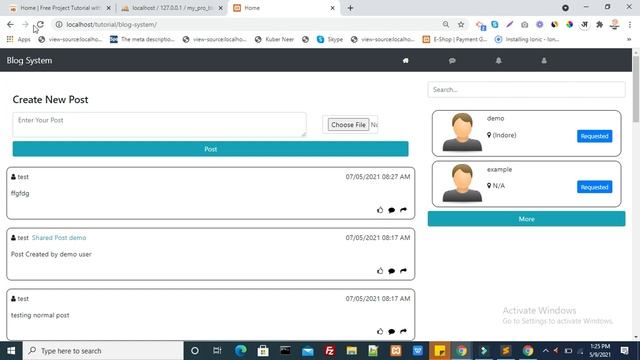Share the 'testing normal post' post

tap(403, 331)
